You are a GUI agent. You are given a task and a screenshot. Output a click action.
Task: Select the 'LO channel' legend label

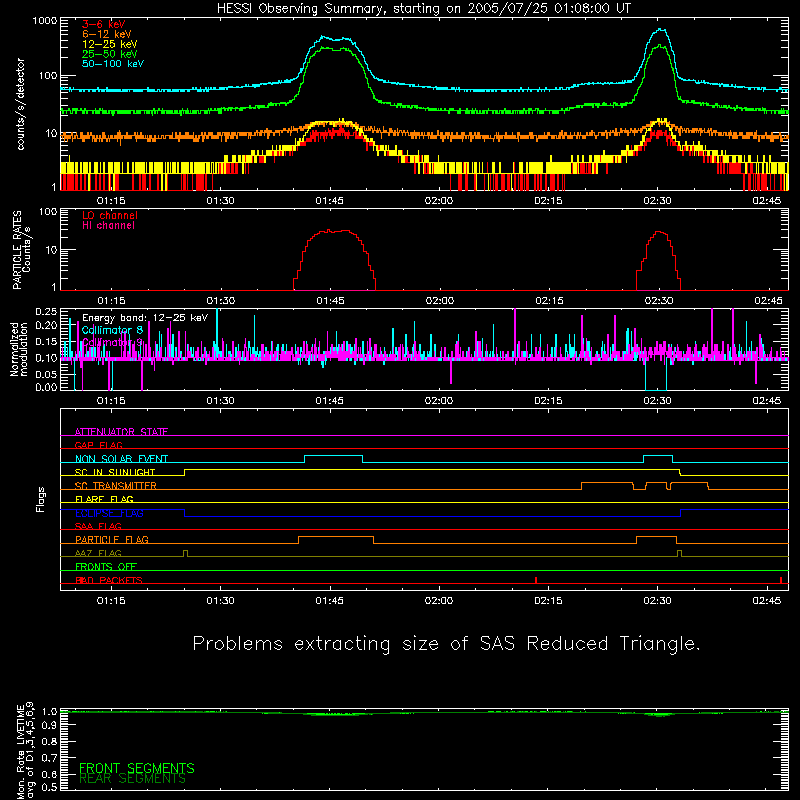pos(110,215)
